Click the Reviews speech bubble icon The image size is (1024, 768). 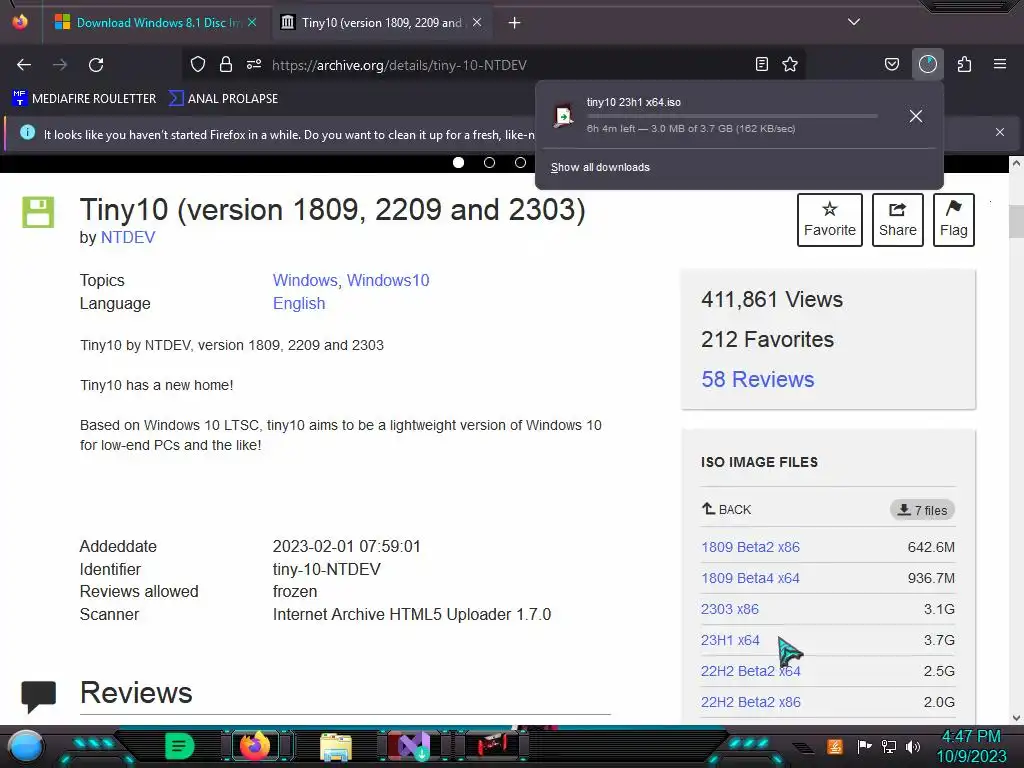[x=39, y=696]
